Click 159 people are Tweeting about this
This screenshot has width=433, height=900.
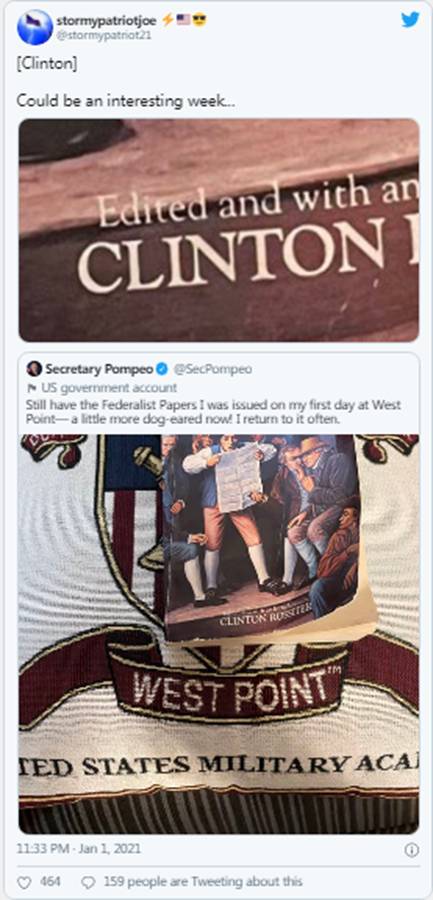tap(203, 882)
